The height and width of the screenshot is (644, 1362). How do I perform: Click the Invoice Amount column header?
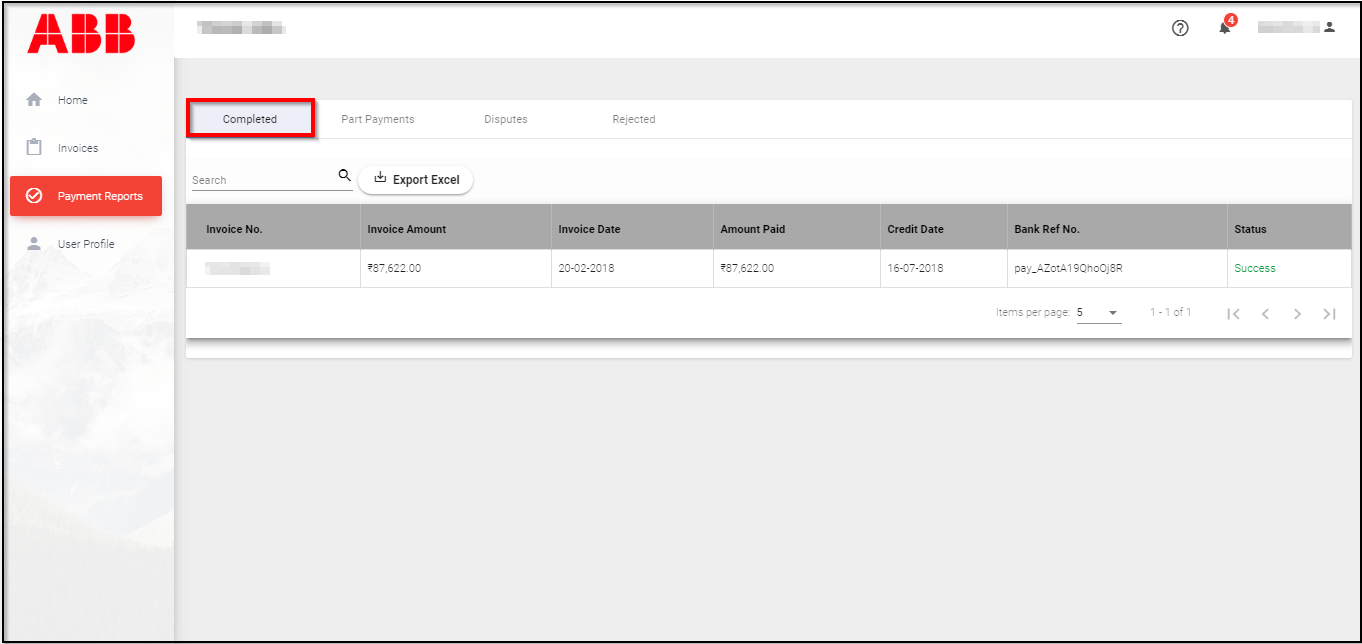point(406,229)
